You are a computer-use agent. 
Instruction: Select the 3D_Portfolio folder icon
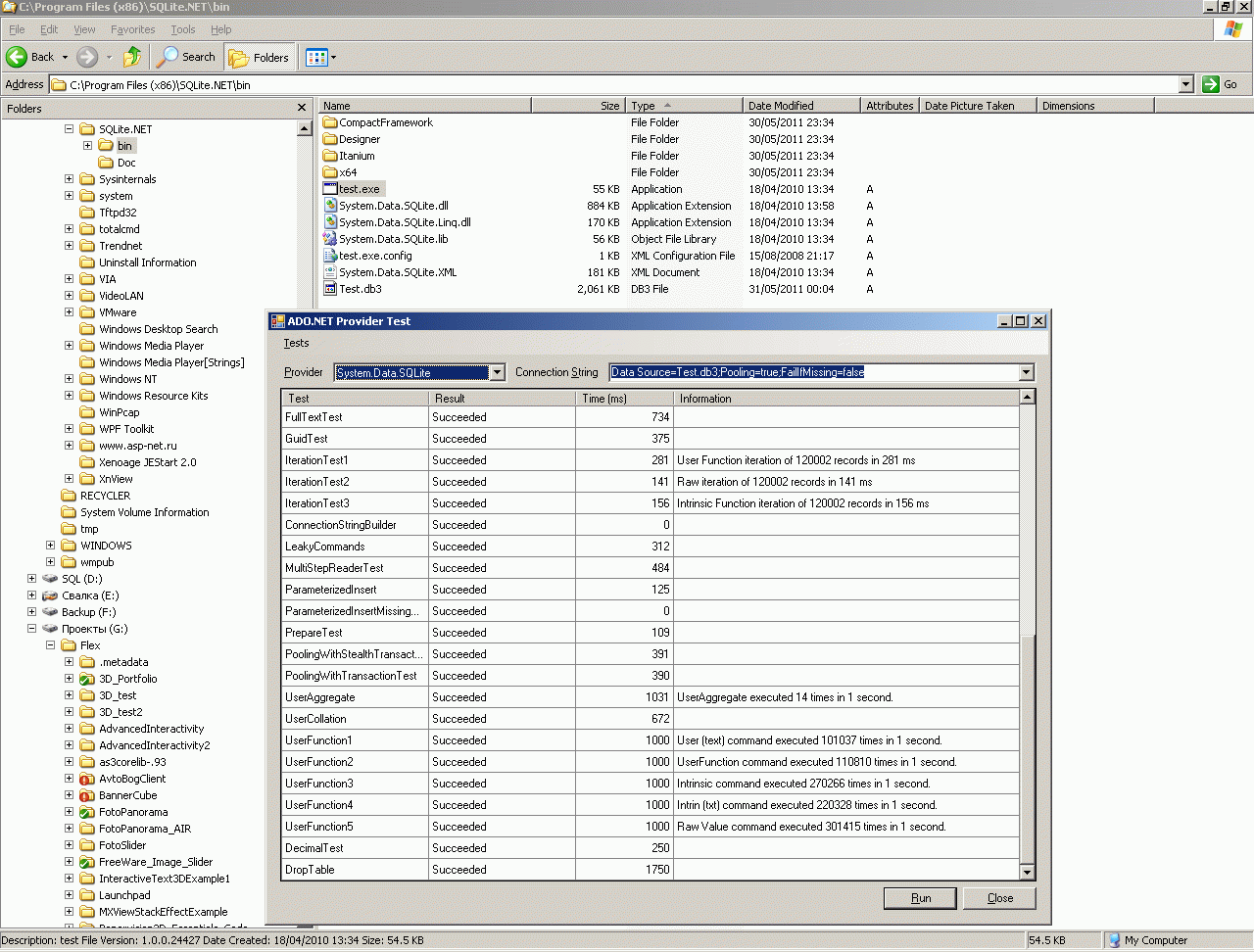click(87, 679)
